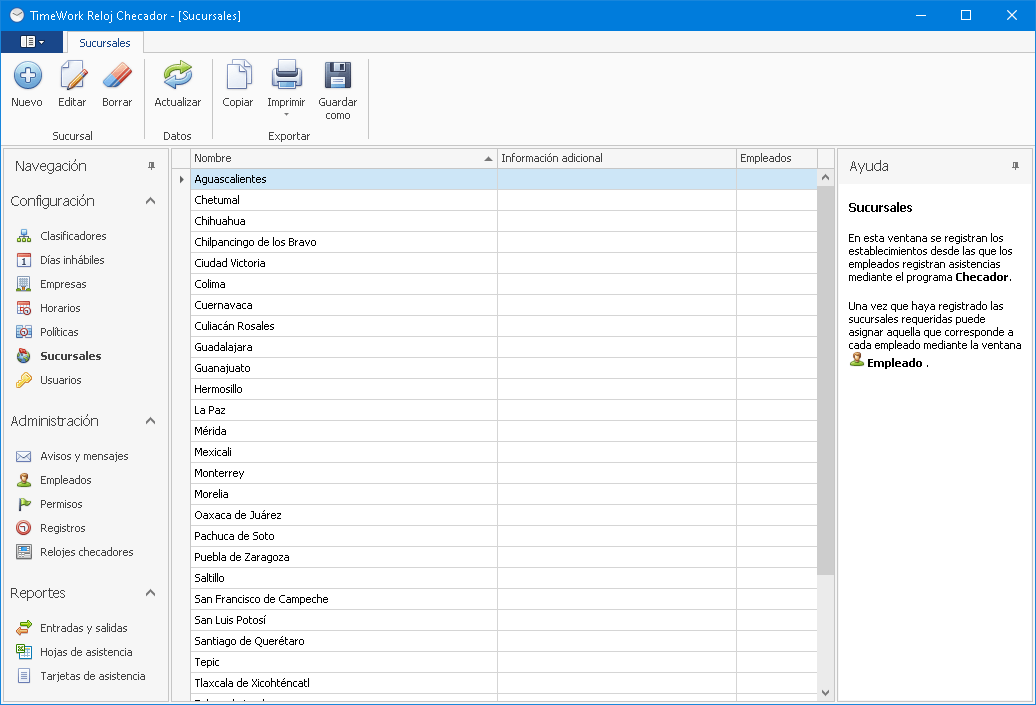Toggle the pin on the Ayuda panel
Image resolution: width=1036 pixels, height=705 pixels.
[x=1015, y=166]
